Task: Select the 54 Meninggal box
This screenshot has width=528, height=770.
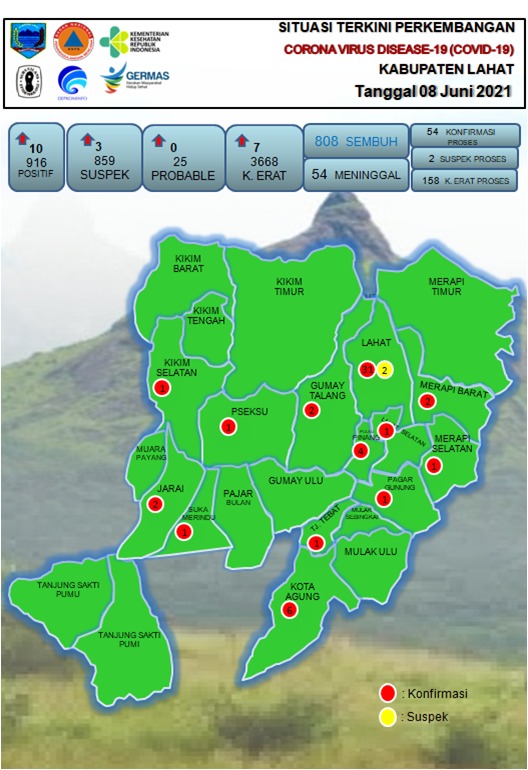Action: (356, 174)
